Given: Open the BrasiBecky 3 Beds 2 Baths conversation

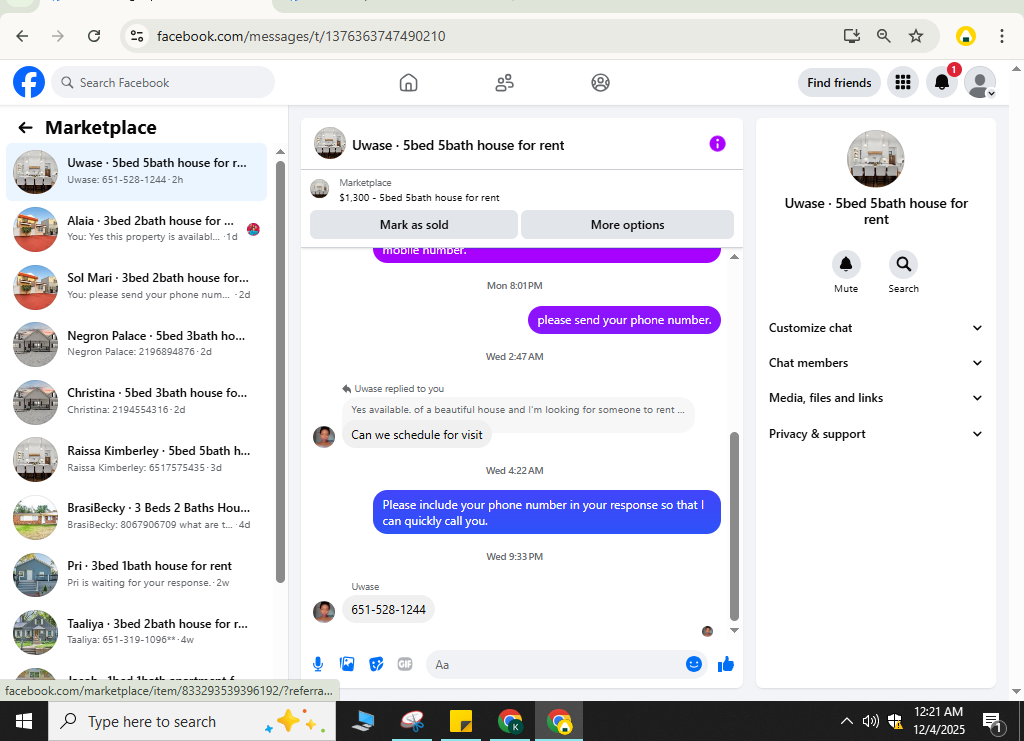Looking at the screenshot, I should 136,517.
